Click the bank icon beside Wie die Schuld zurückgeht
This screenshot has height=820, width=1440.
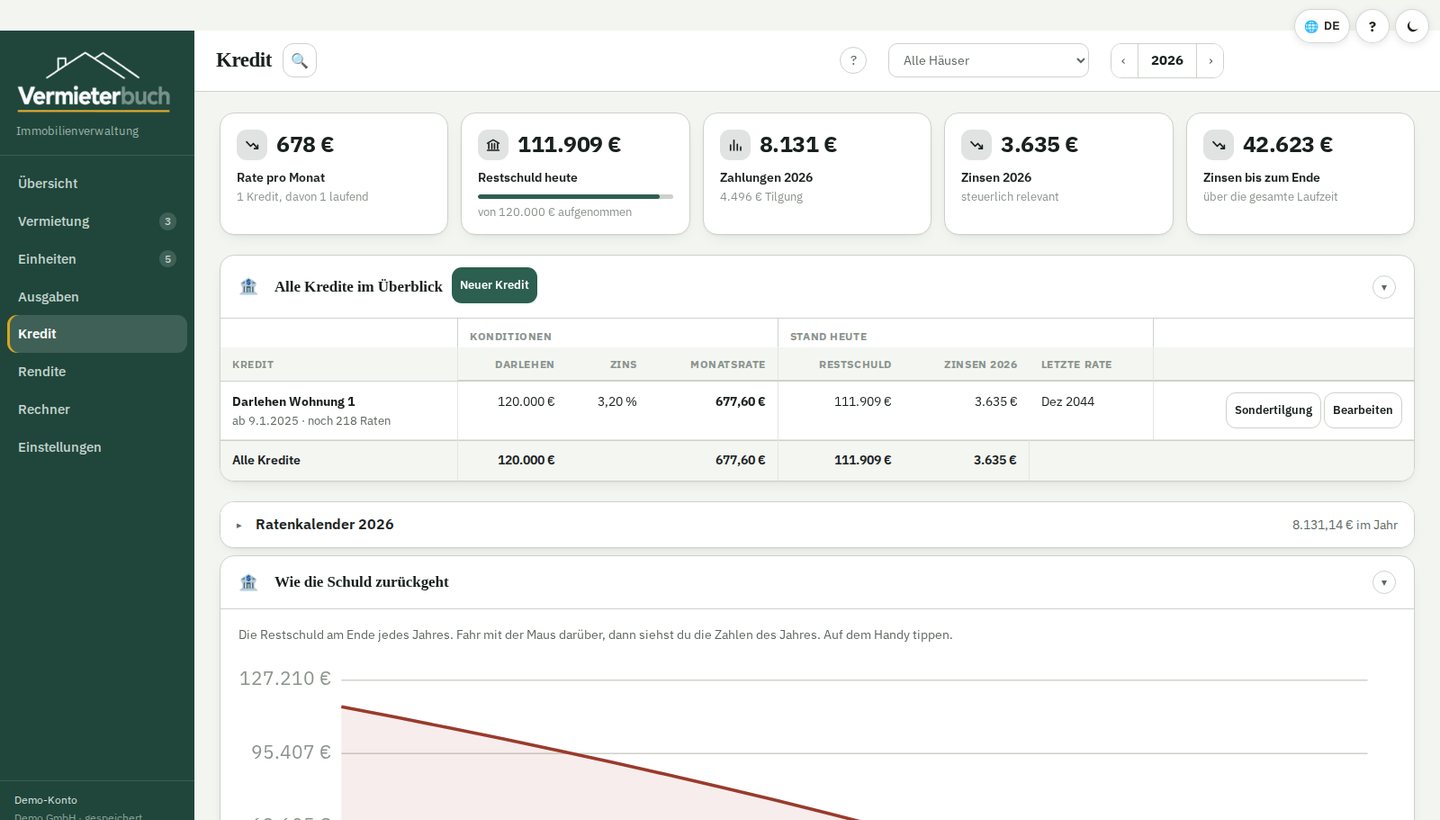pos(249,582)
